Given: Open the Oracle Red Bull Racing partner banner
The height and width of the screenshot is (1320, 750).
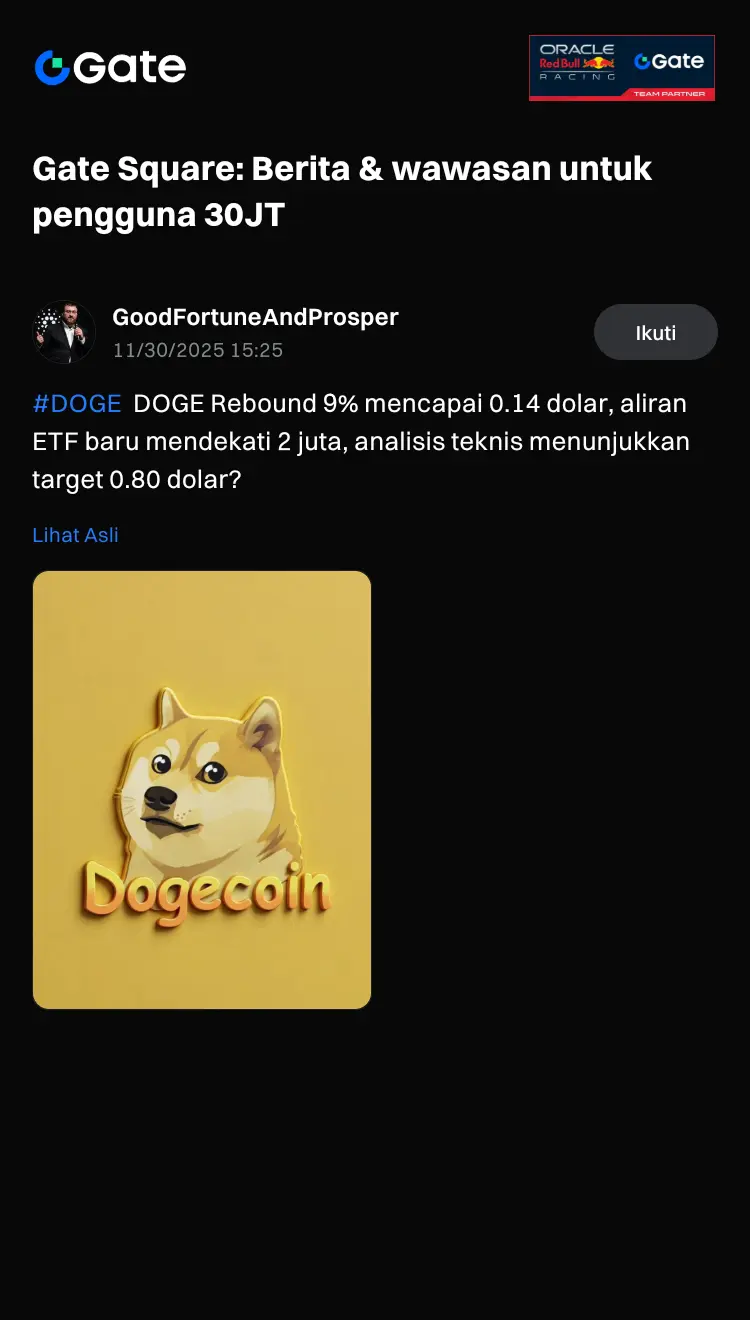Looking at the screenshot, I should click(x=622, y=68).
